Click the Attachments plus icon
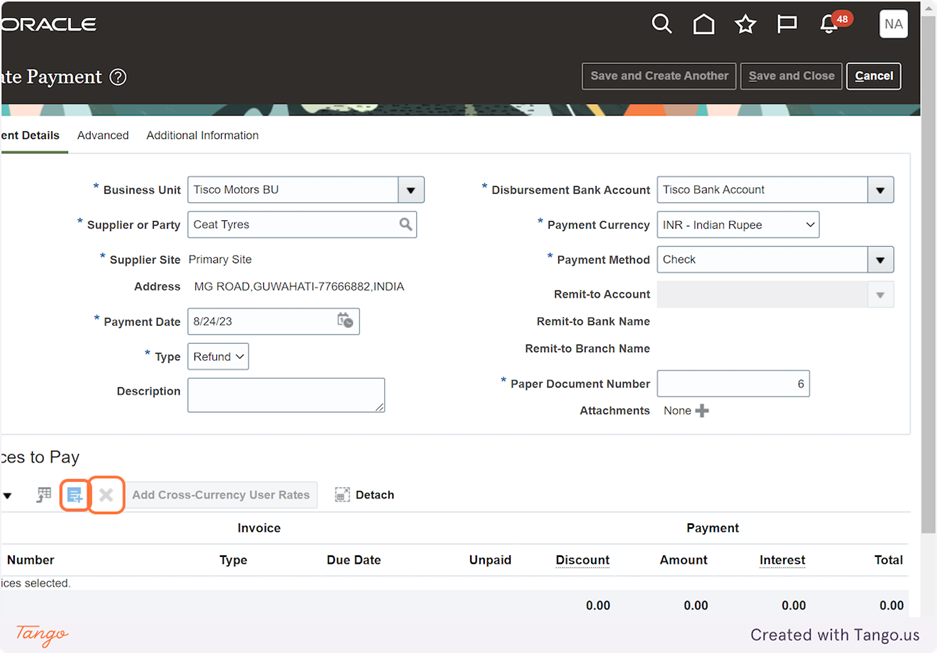The image size is (937, 653). pyautogui.click(x=702, y=411)
